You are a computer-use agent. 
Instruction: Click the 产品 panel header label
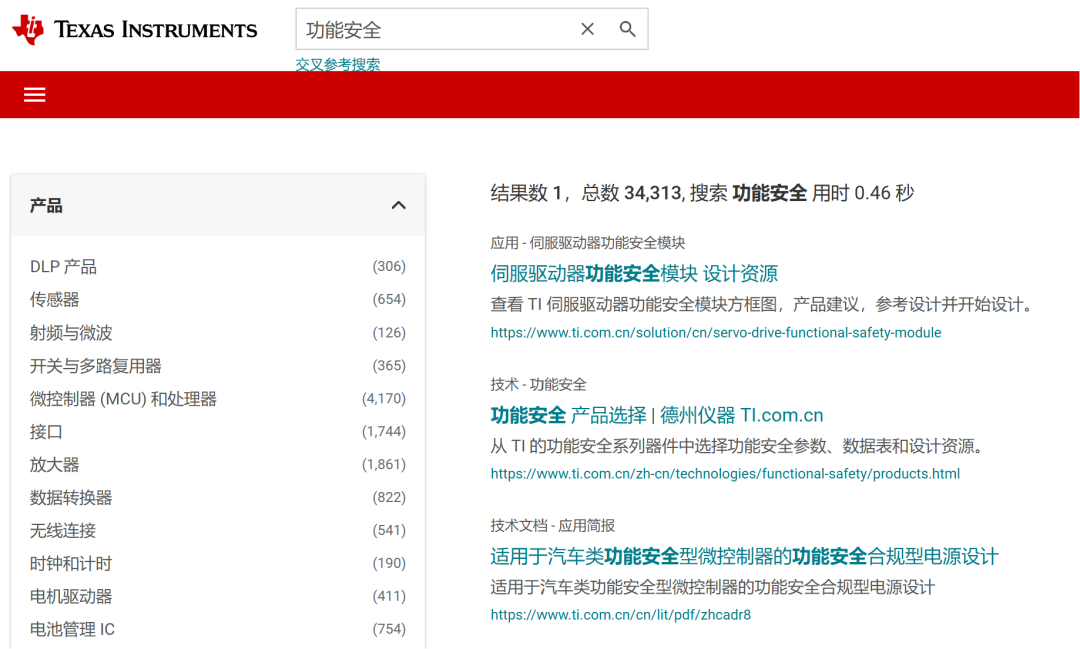(x=46, y=205)
